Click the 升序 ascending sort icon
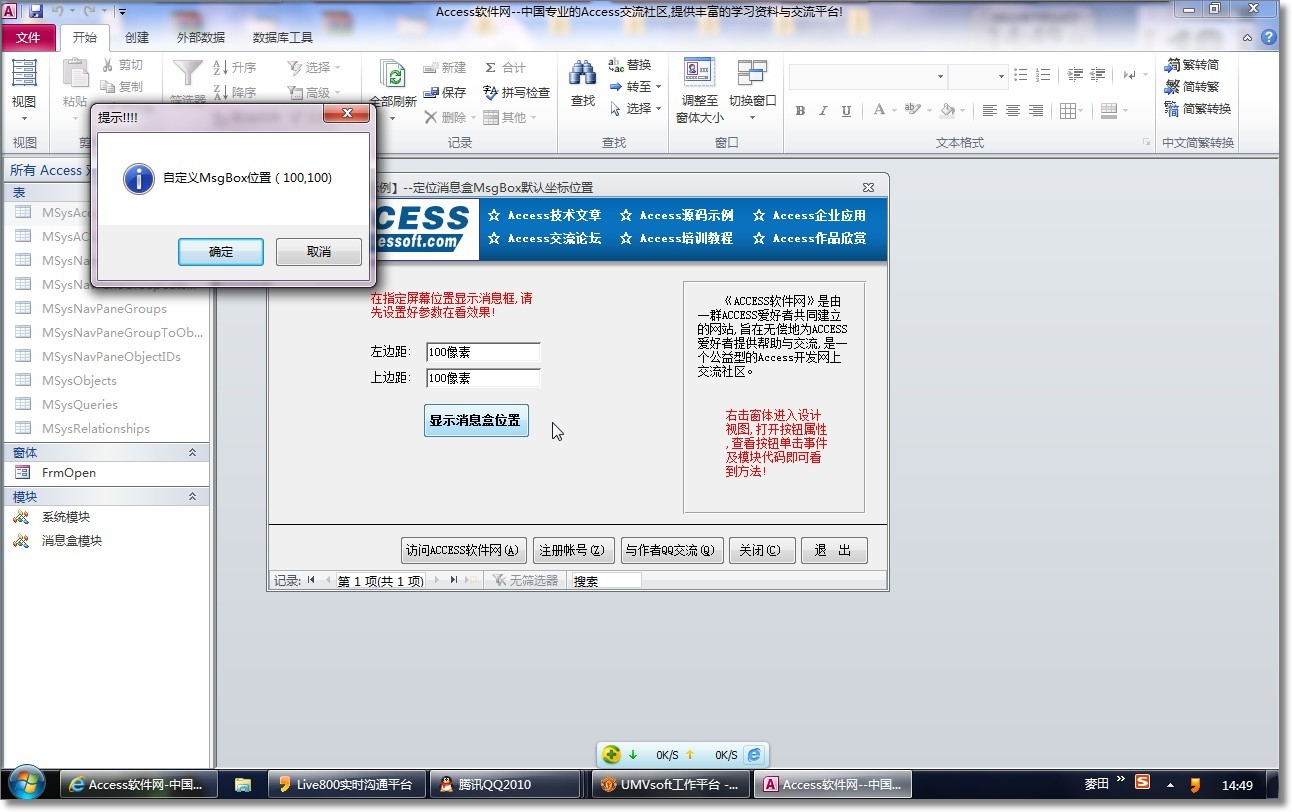This screenshot has width=1292, height=812. (x=221, y=67)
